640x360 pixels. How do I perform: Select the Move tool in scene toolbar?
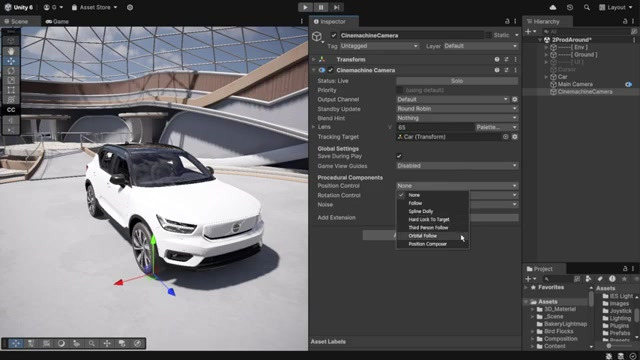click(11, 61)
